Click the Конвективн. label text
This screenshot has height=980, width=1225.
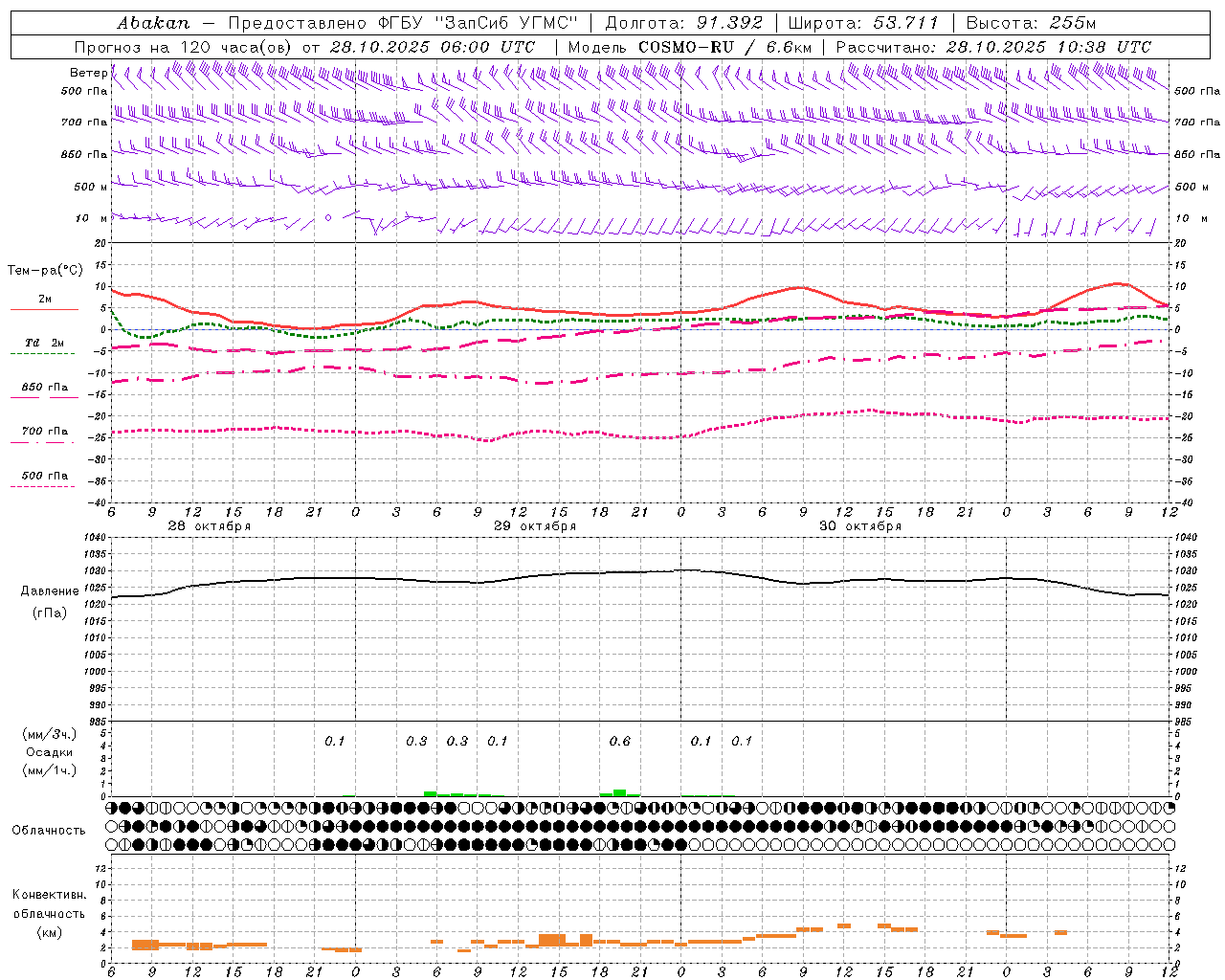pyautogui.click(x=49, y=895)
